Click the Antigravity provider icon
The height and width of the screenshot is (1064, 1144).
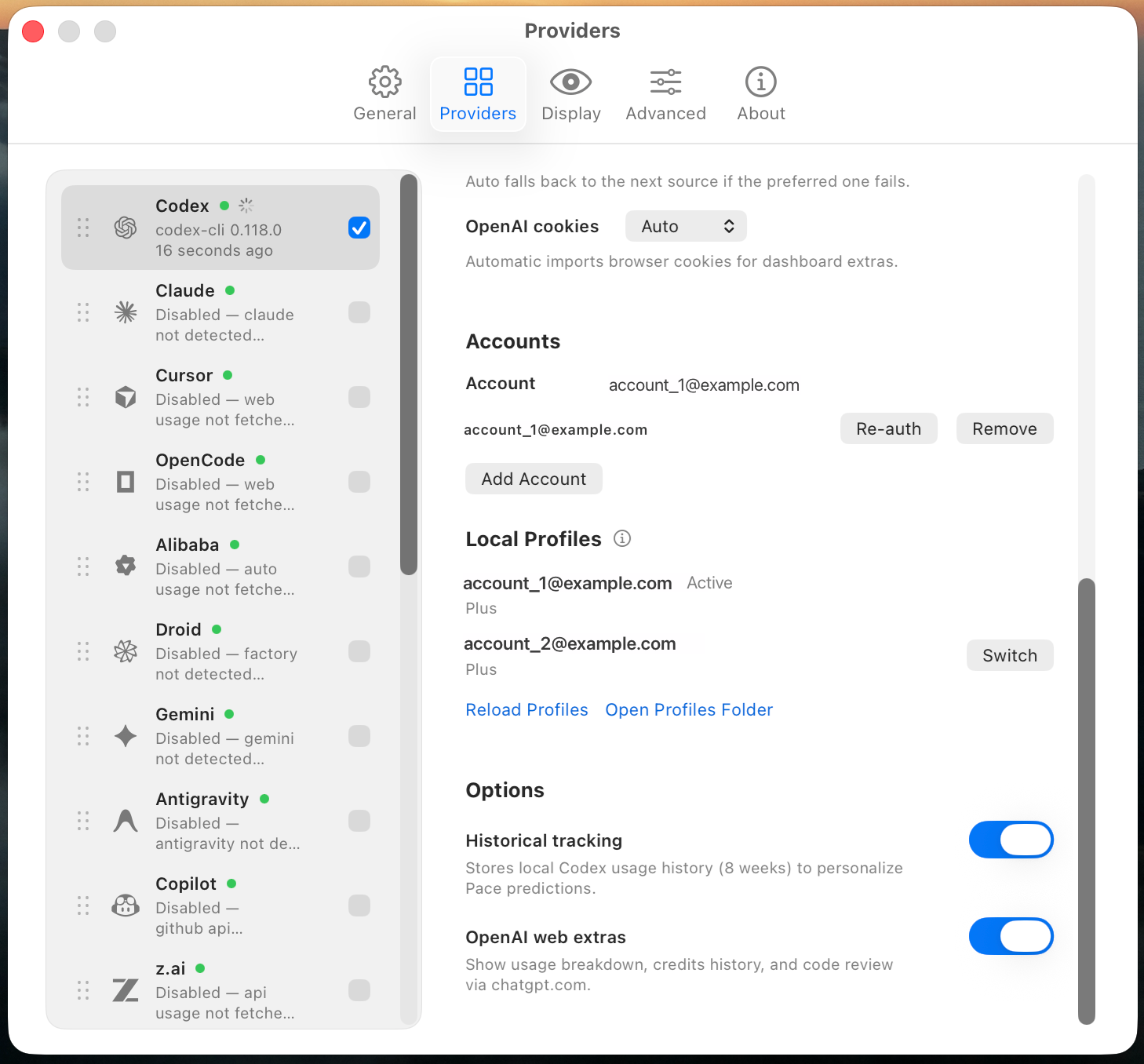point(126,821)
